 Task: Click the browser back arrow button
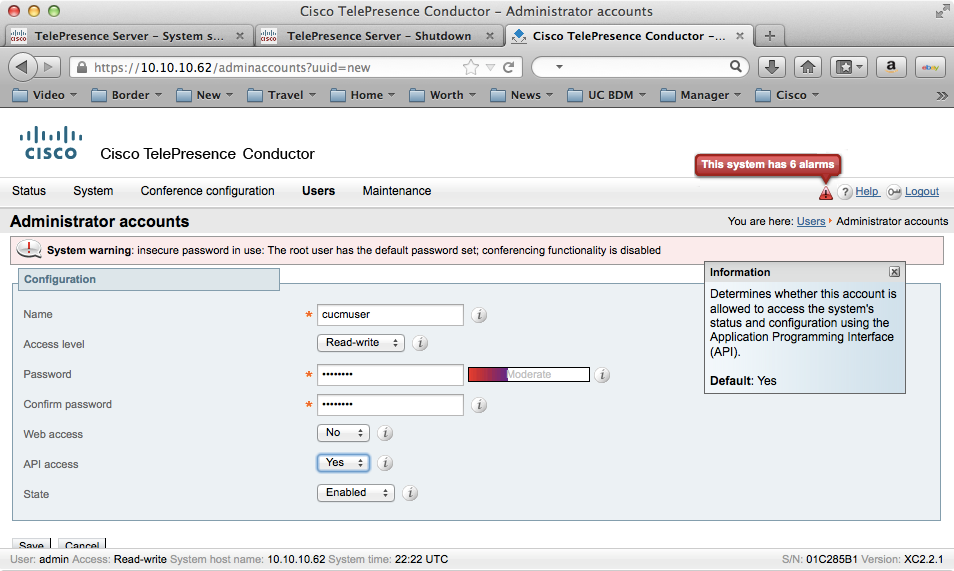pos(23,67)
